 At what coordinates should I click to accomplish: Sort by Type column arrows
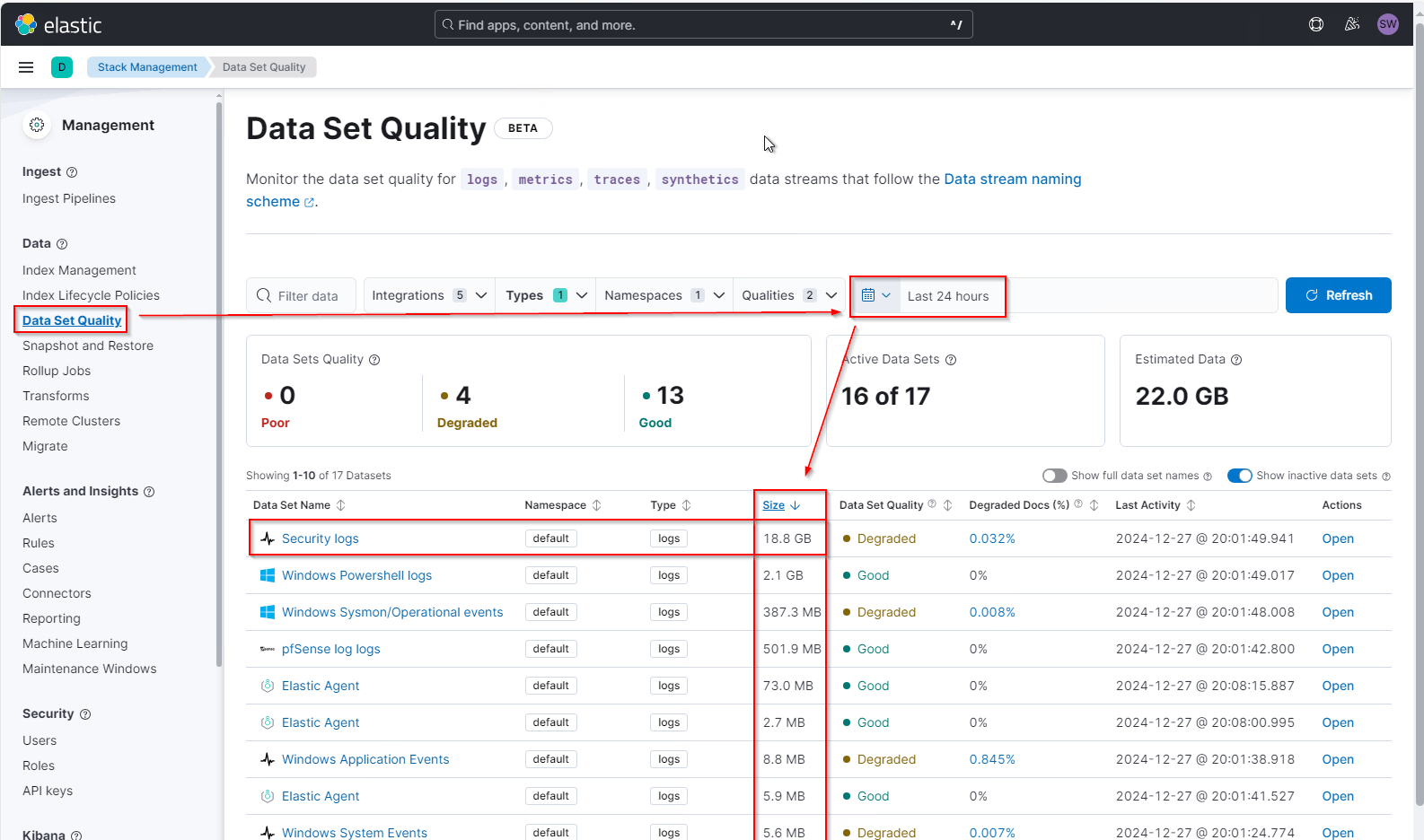tap(686, 505)
